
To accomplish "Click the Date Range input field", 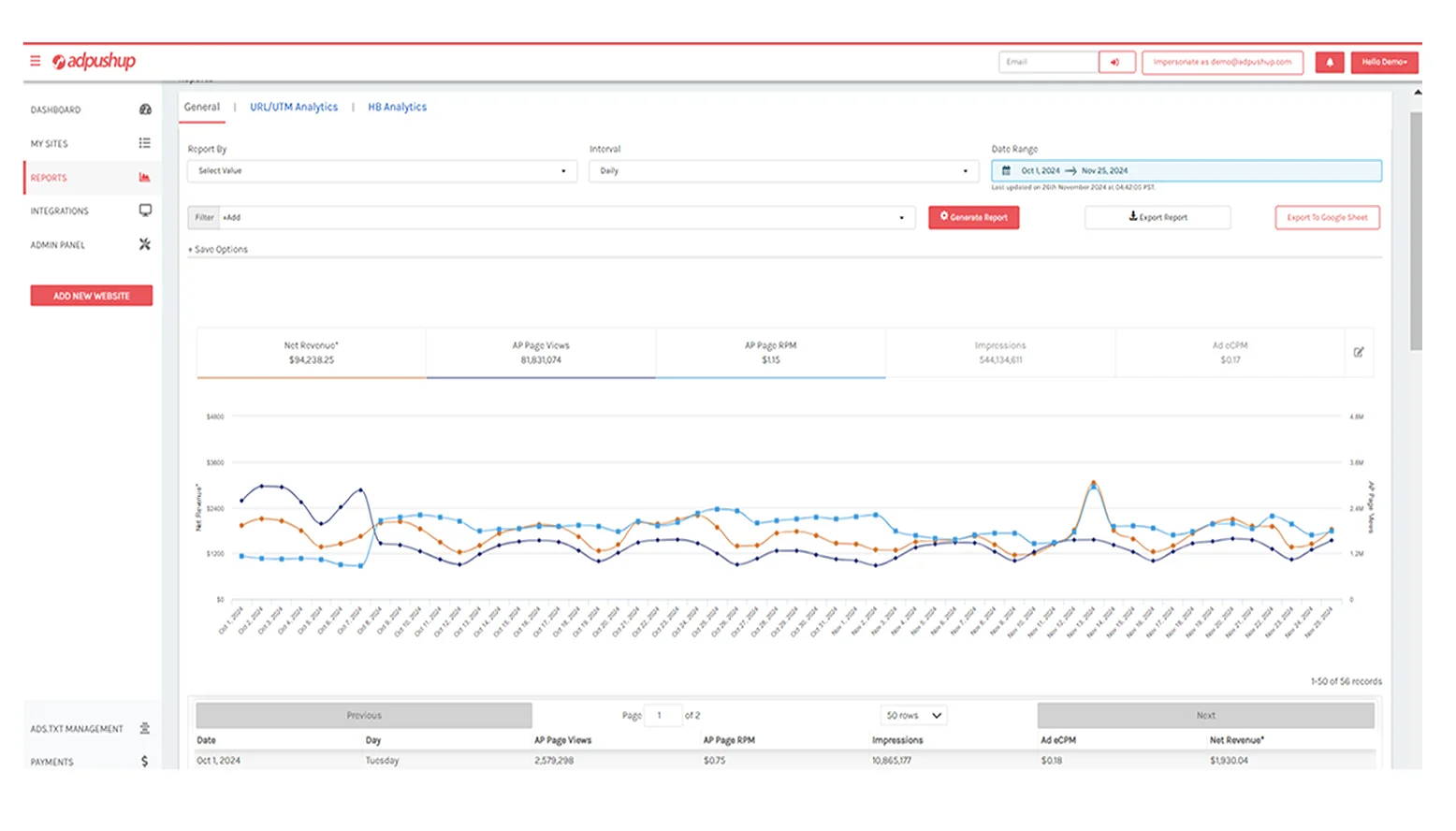I will pyautogui.click(x=1187, y=170).
